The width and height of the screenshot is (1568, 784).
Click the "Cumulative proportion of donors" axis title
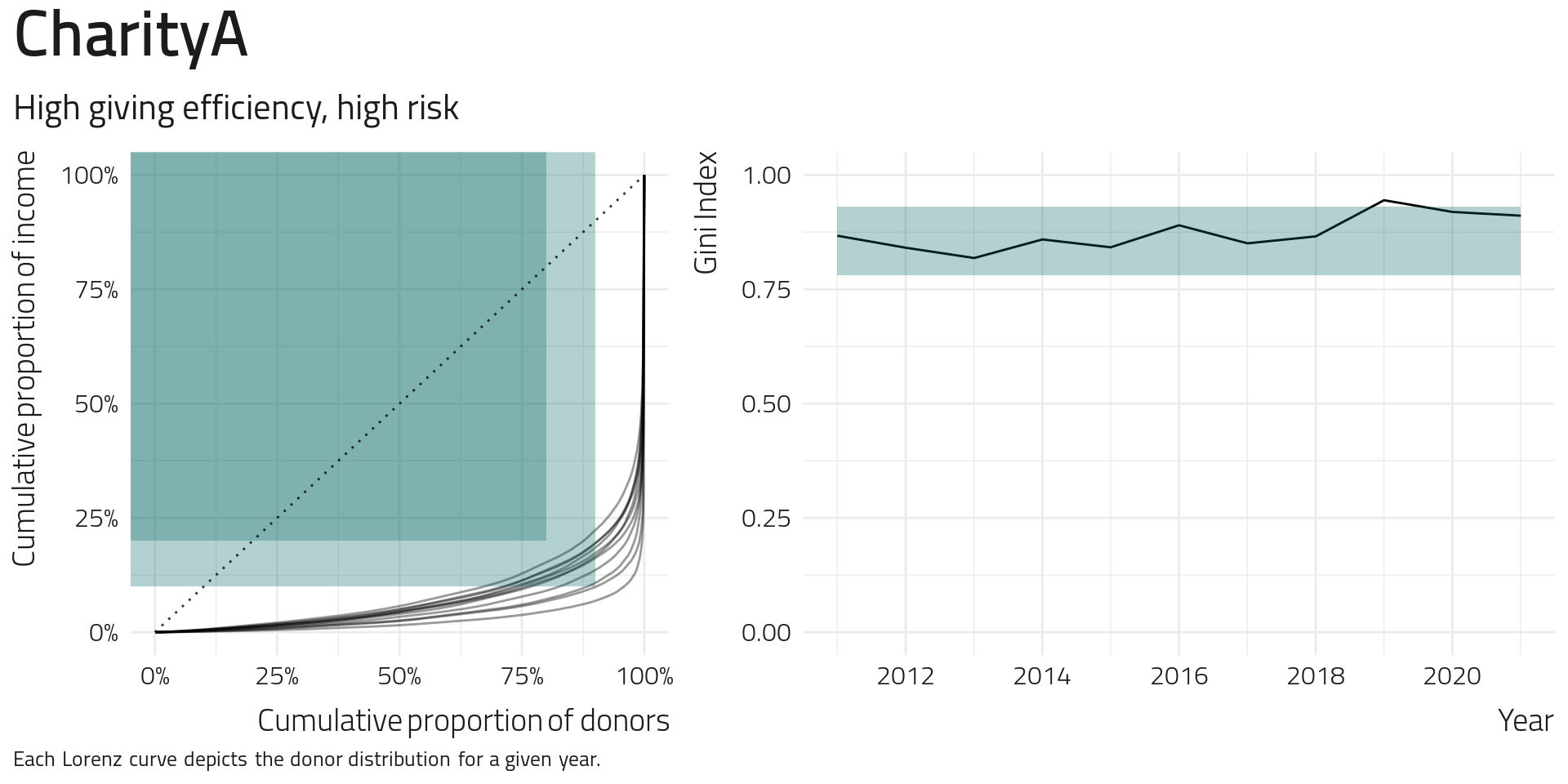click(463, 720)
